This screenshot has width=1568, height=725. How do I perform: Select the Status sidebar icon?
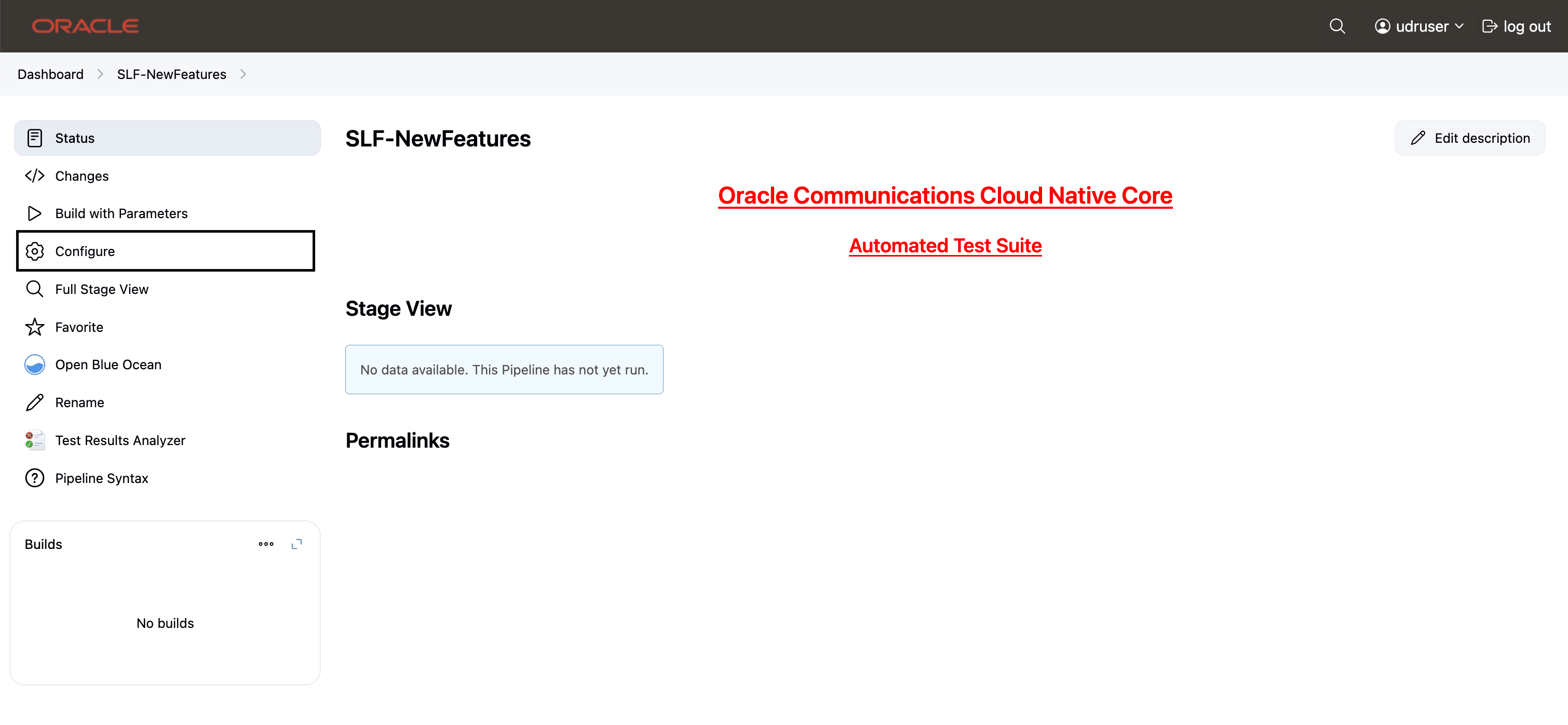[x=35, y=138]
